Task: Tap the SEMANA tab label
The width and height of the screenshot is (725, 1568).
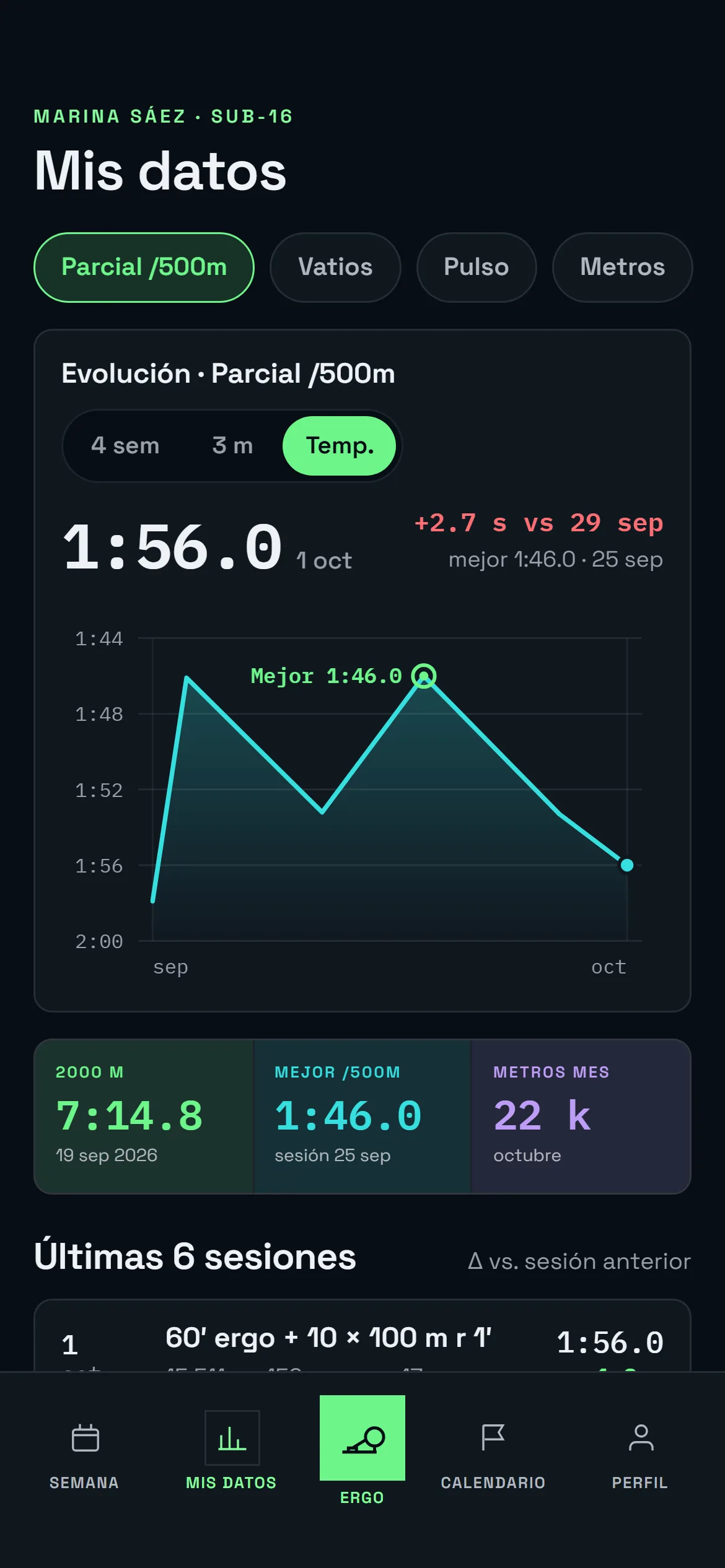Action: coord(84,1483)
